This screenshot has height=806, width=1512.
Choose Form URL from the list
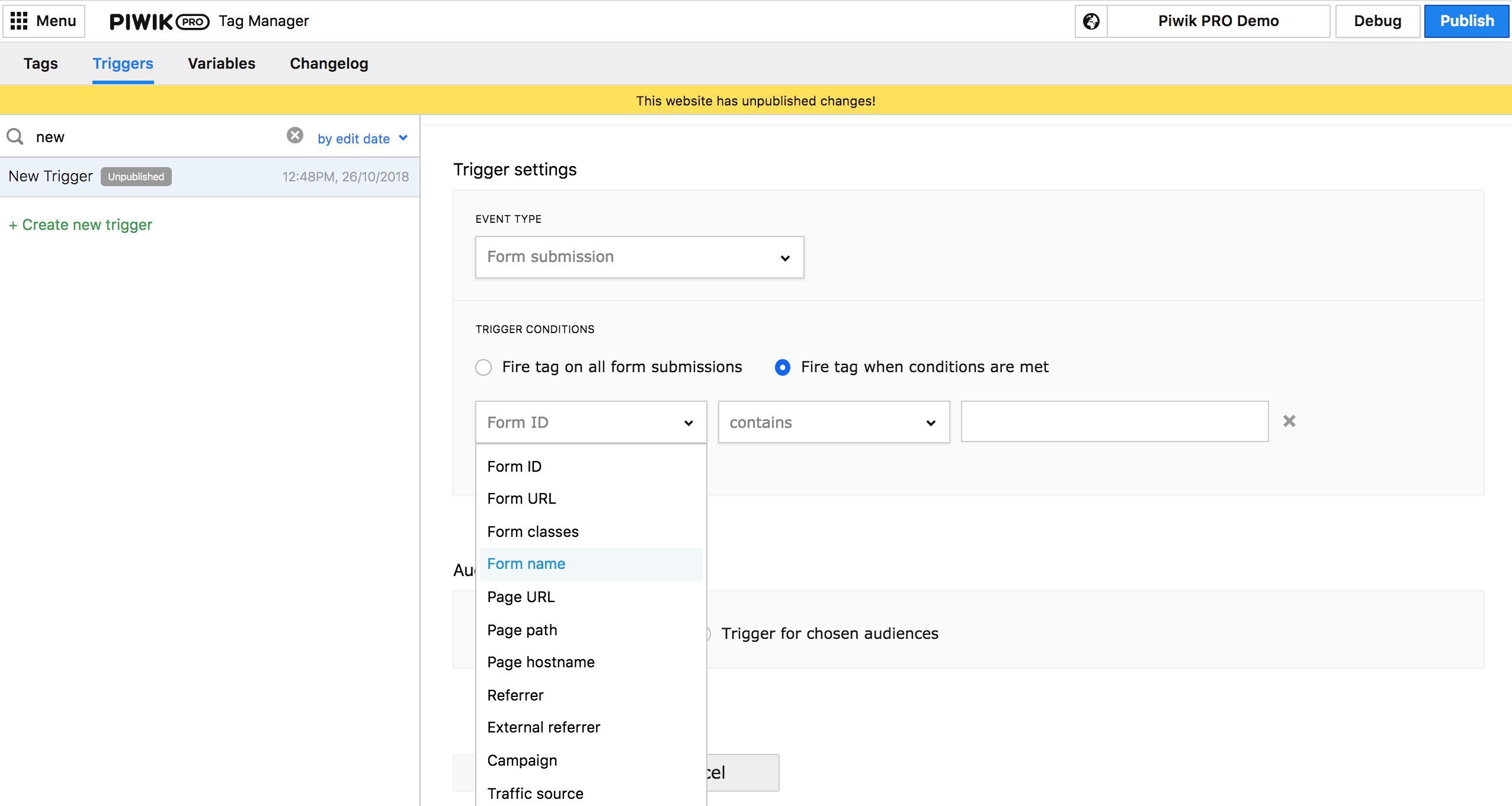tap(591, 498)
